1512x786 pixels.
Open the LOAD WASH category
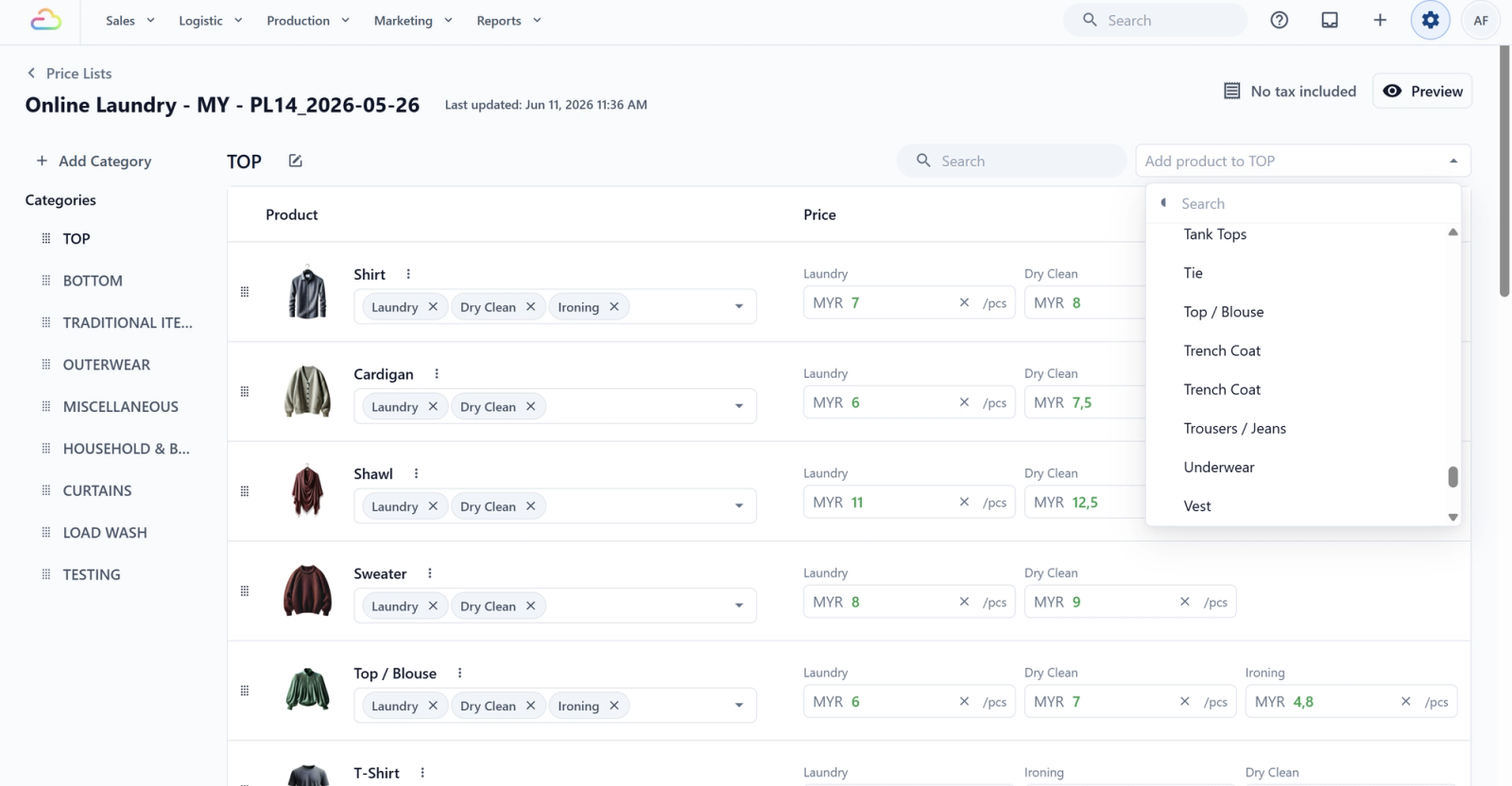(105, 533)
